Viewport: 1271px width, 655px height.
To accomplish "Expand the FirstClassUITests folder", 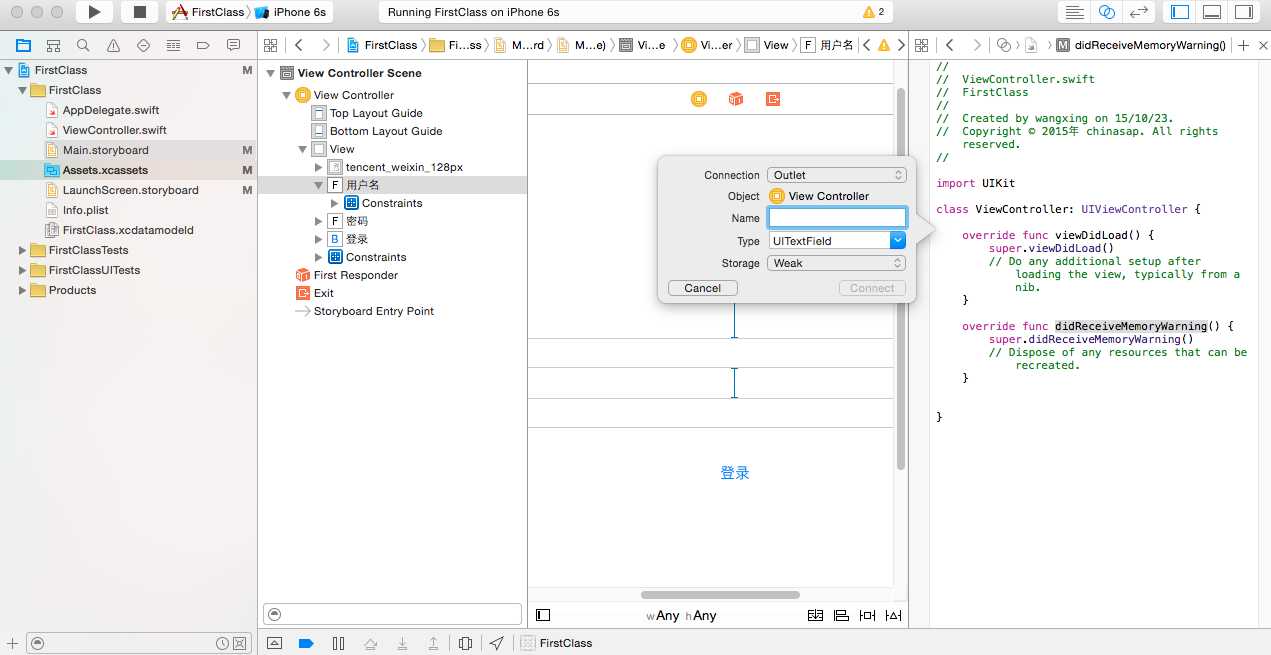I will click(22, 270).
